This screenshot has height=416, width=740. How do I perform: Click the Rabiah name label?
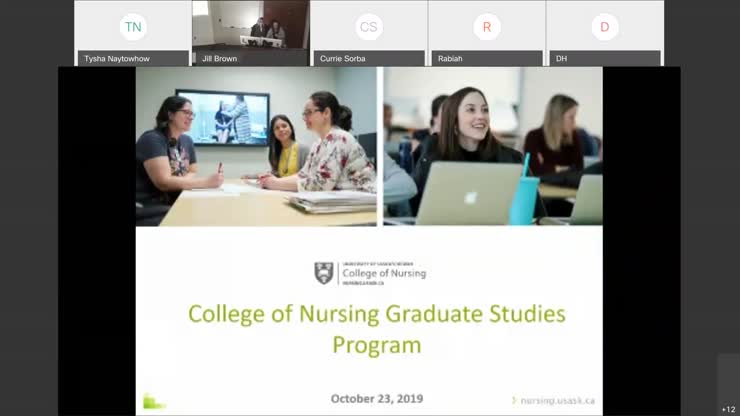[x=450, y=59]
